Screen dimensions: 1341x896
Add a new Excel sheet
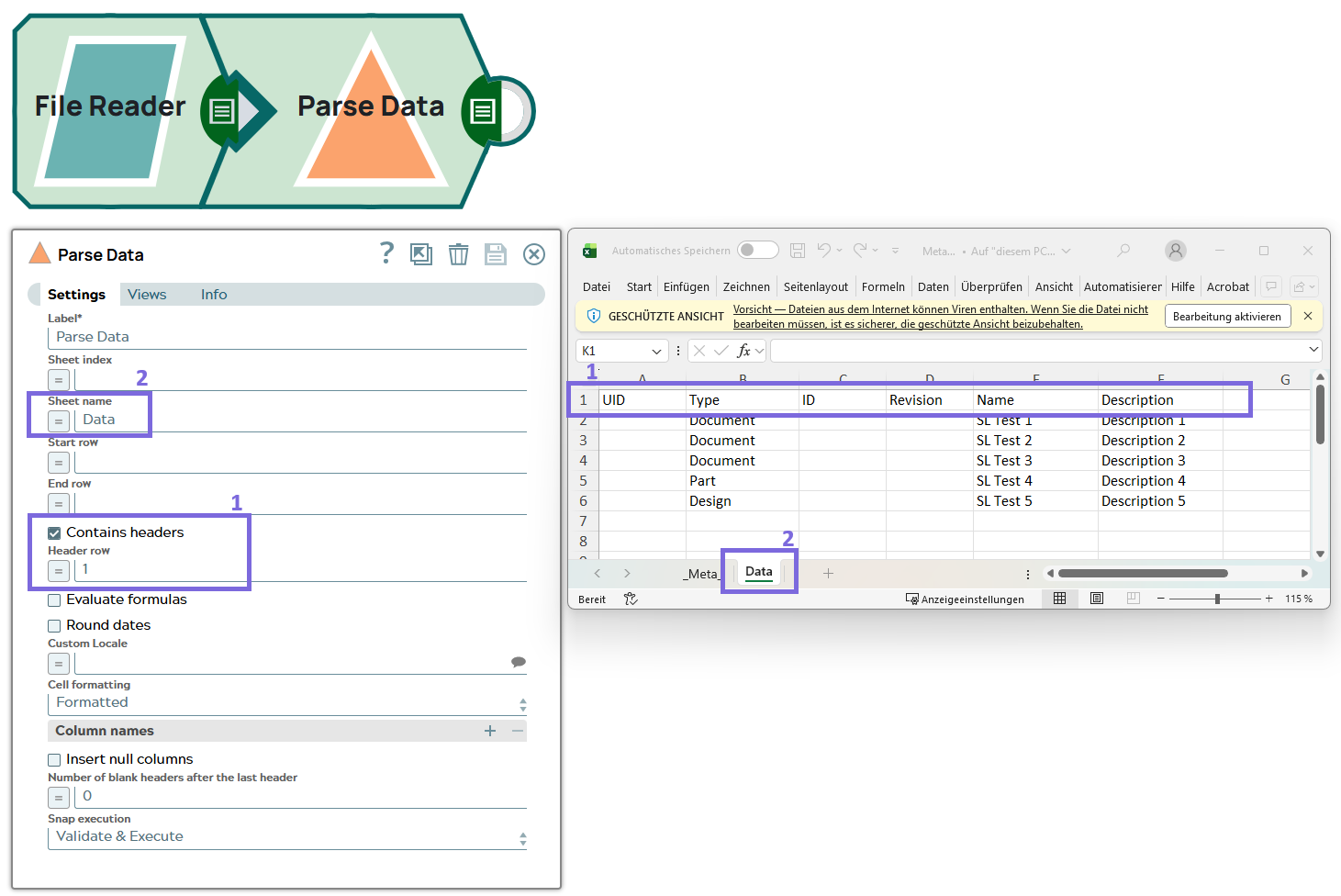(x=828, y=573)
